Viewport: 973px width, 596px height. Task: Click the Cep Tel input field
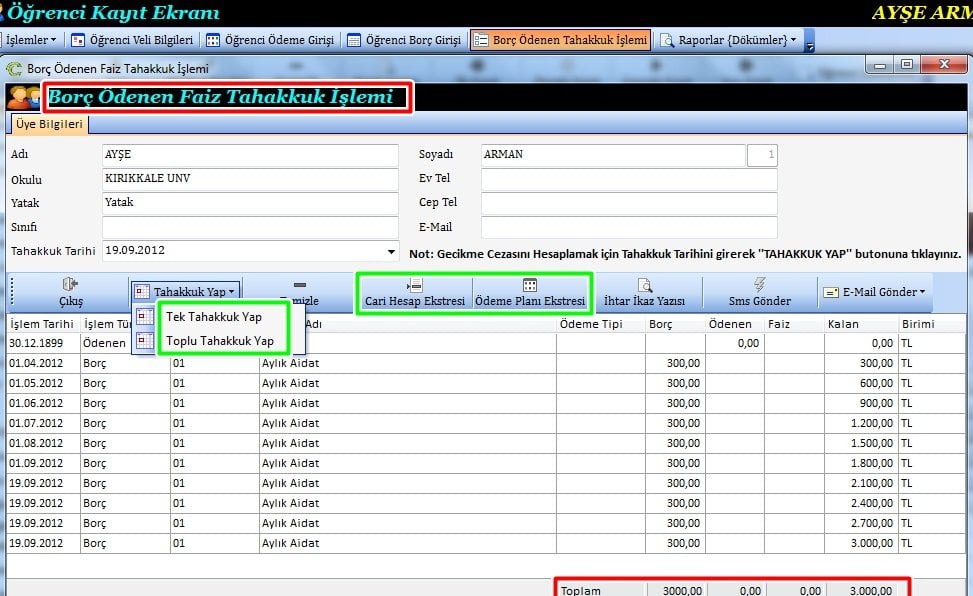click(x=628, y=204)
